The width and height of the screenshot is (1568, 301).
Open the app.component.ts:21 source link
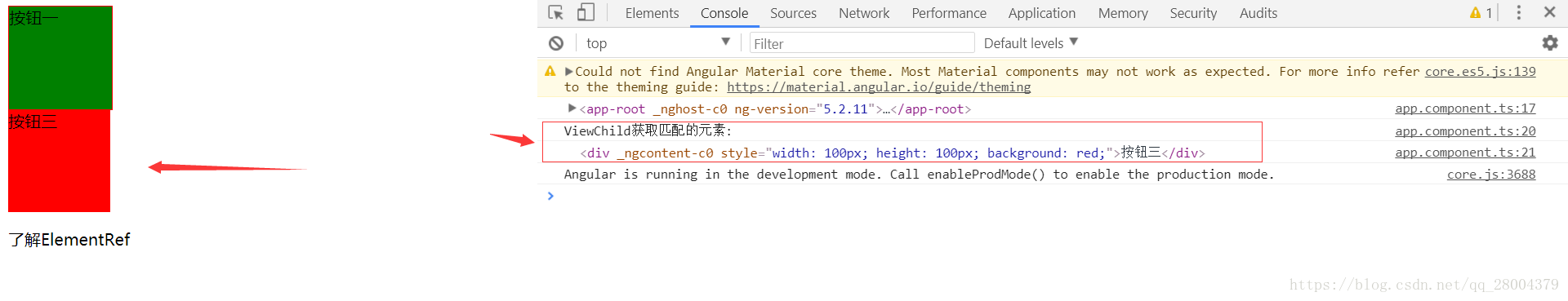pos(1465,153)
